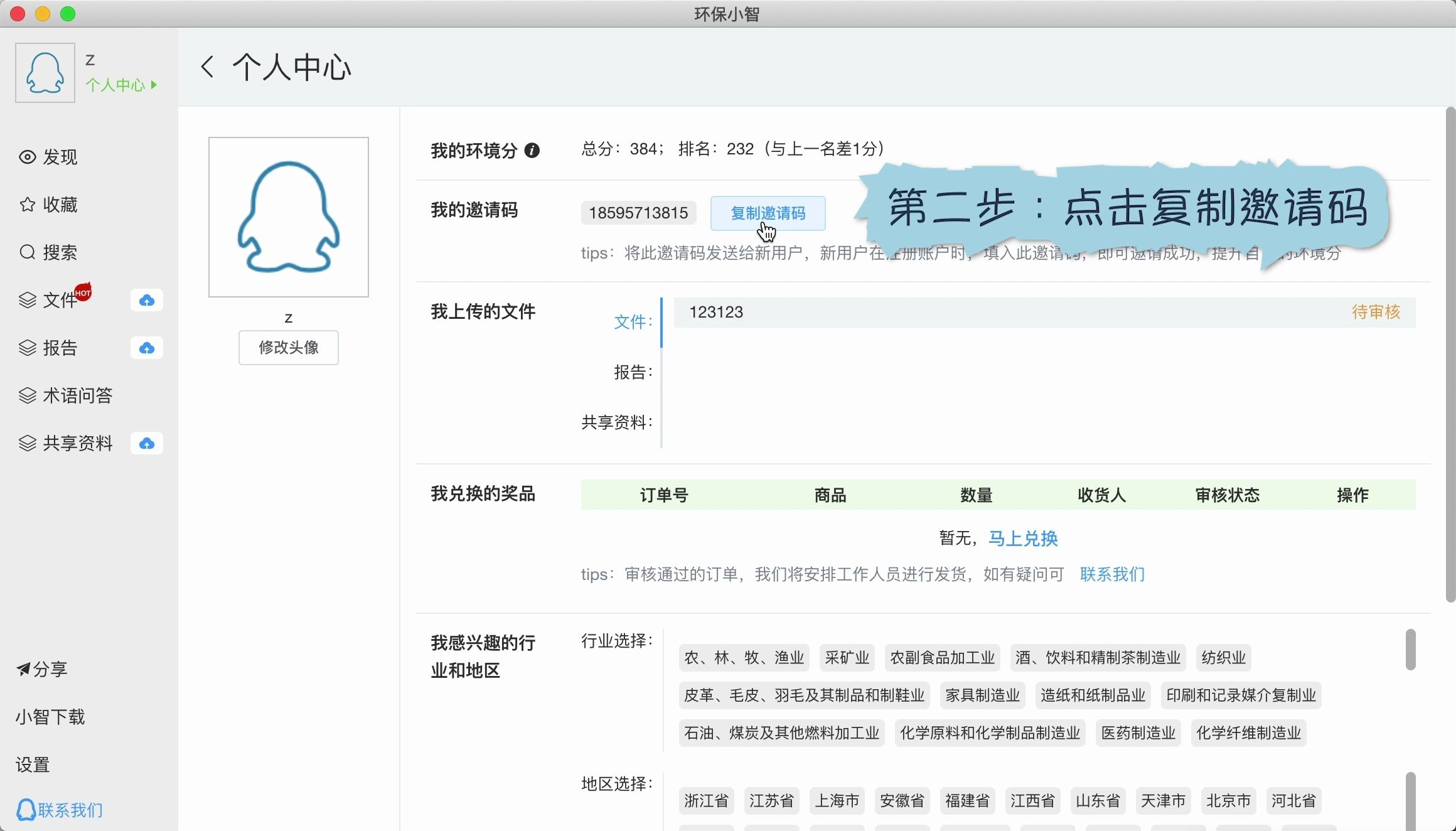Click the main page vertical scrollbar
The image size is (1456, 831).
1450,355
